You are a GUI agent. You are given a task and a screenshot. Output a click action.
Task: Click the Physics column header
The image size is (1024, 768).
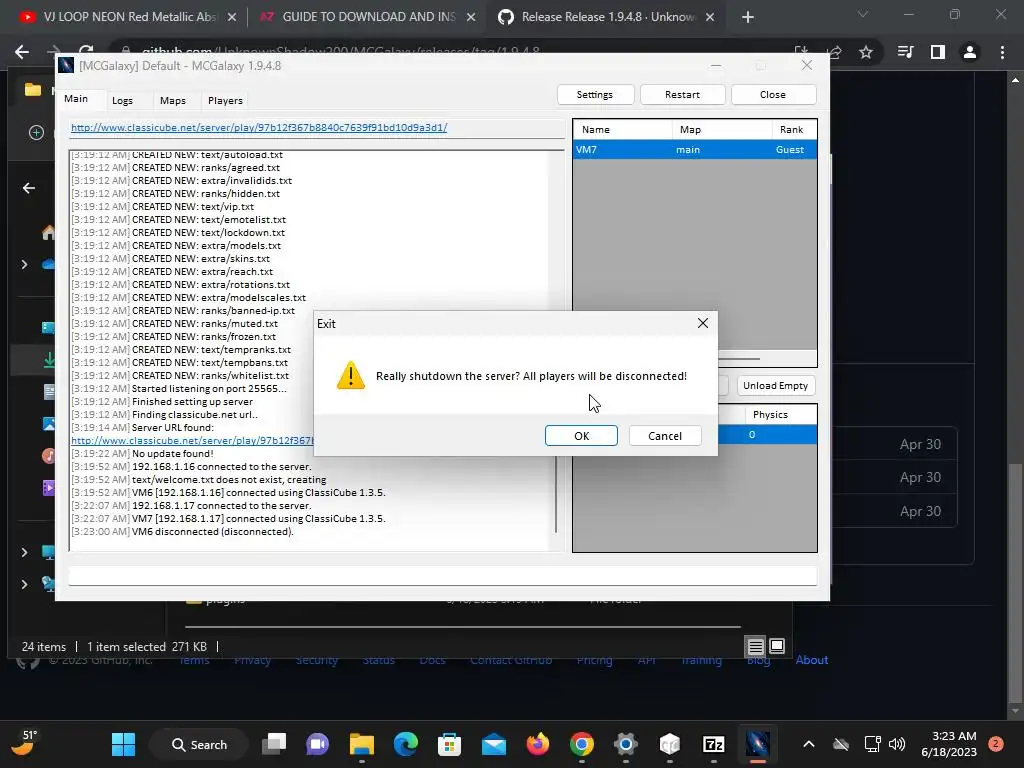(x=780, y=415)
